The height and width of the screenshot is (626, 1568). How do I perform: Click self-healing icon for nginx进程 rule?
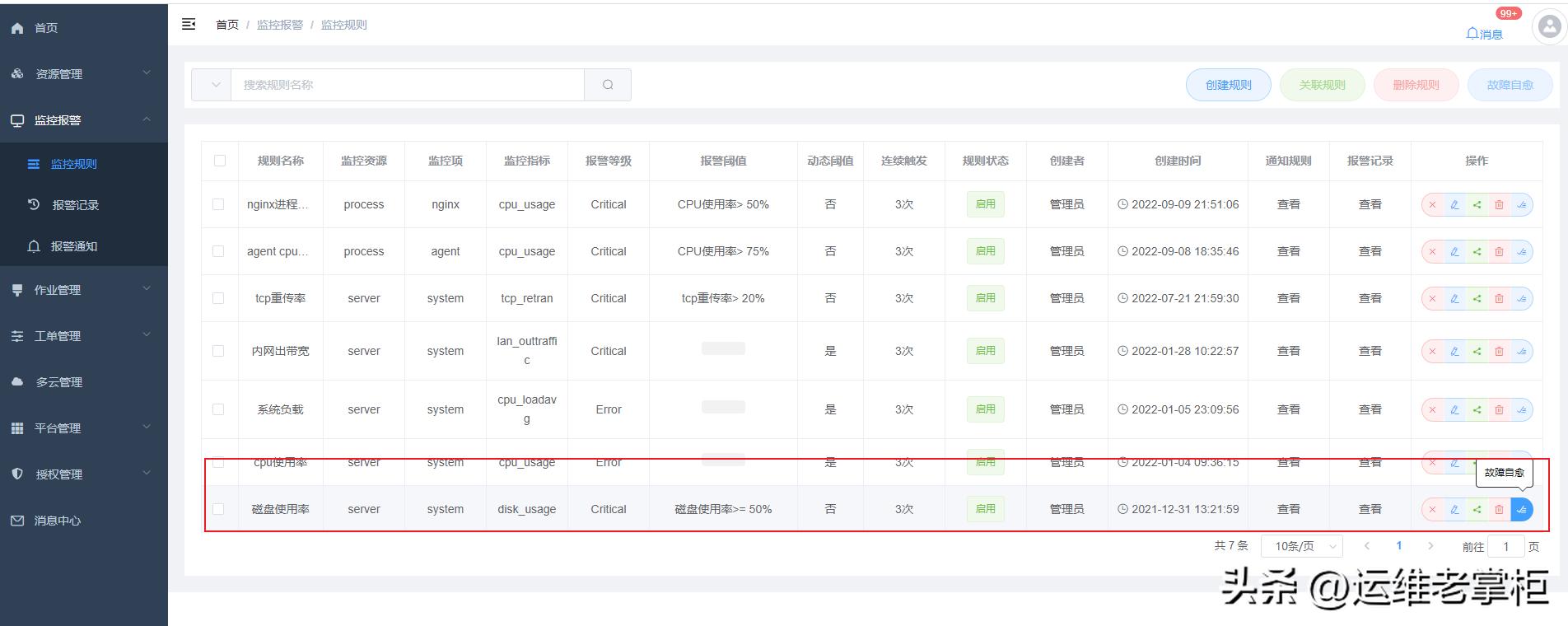(1521, 204)
